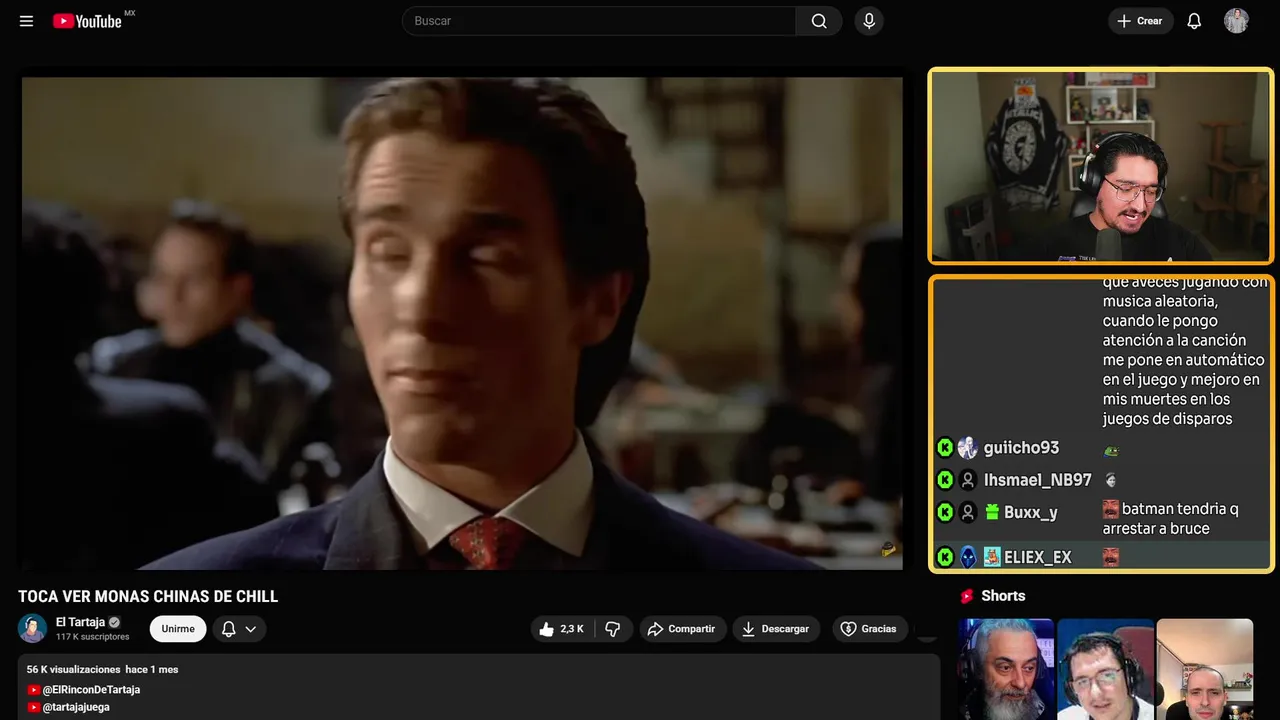Screen dimensions: 1280x720
Task: Click emote in ELIEX_EX message
Action: [1110, 557]
